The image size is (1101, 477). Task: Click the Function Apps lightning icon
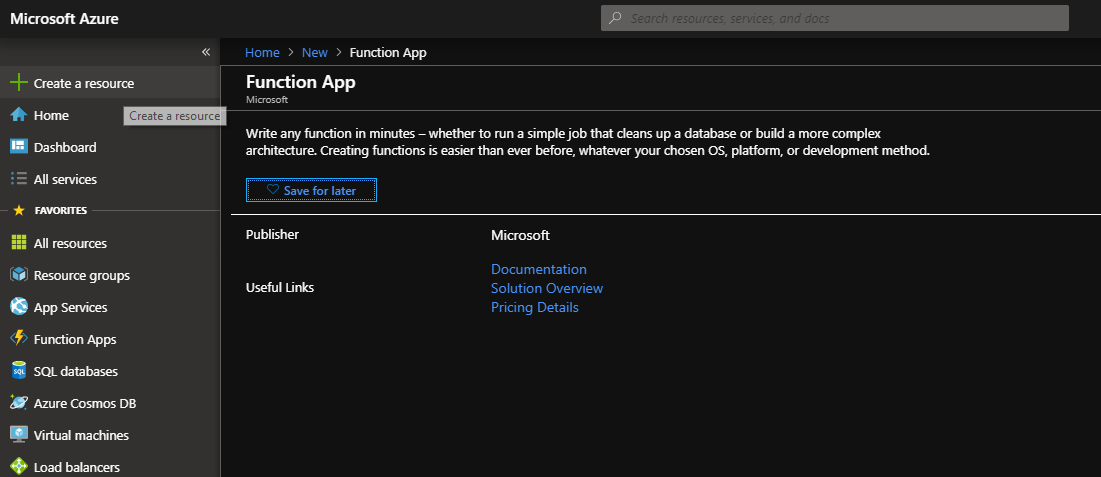[19, 339]
